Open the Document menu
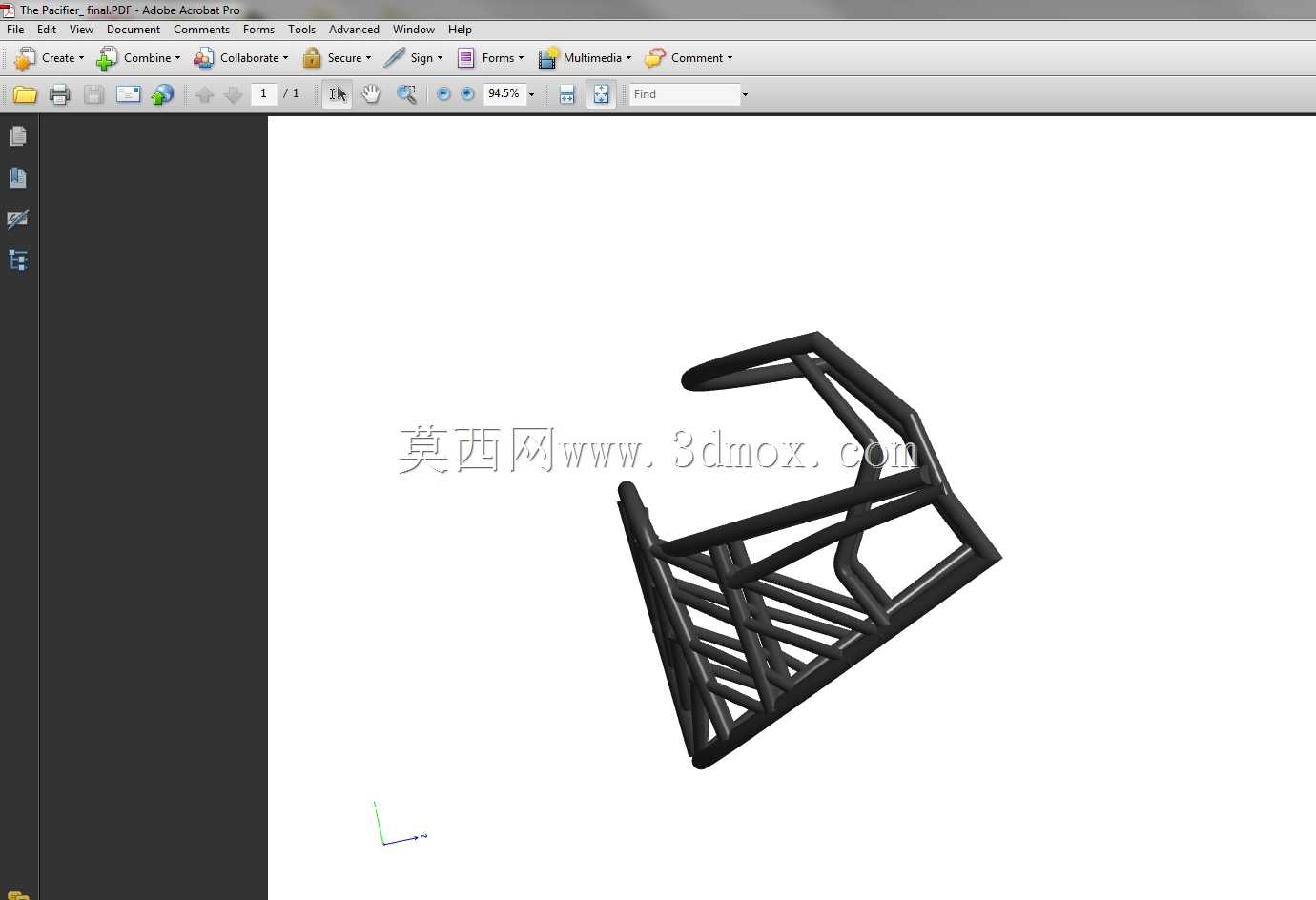1316x900 pixels. (134, 30)
